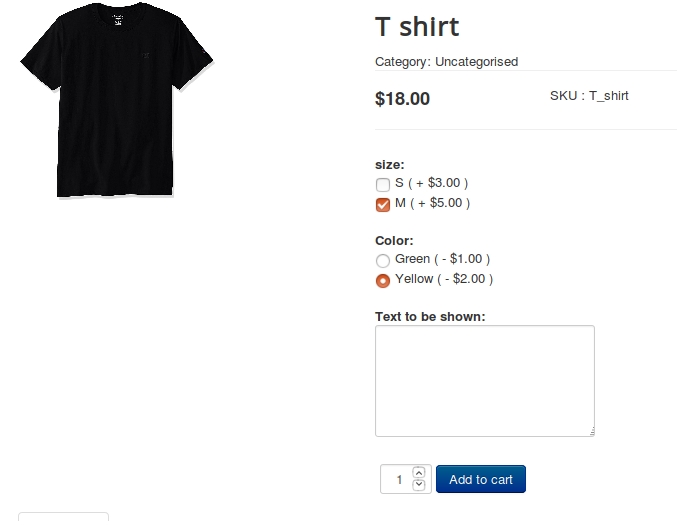Image resolution: width=677 pixels, height=526 pixels.
Task: Click the SKU : T_shirt text
Action: 589,96
